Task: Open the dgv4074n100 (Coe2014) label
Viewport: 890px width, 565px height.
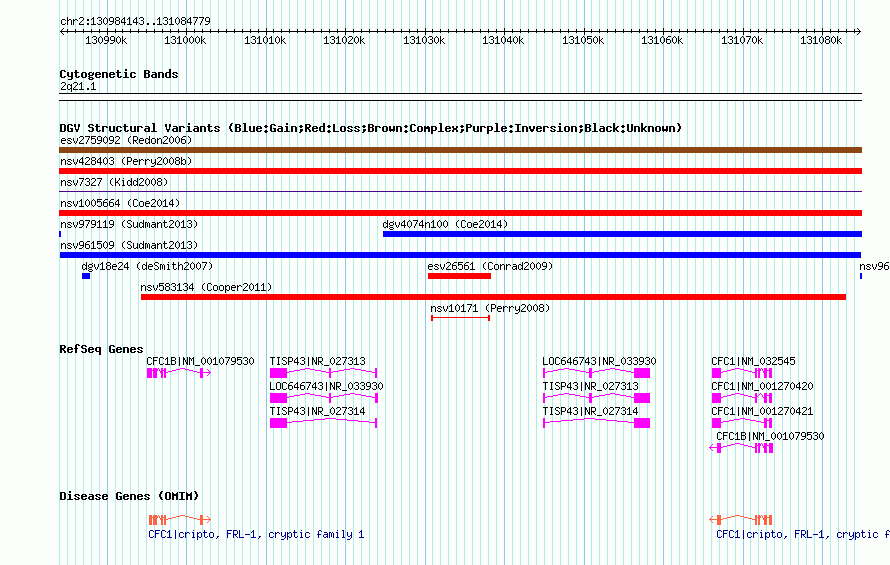Action: coord(445,224)
